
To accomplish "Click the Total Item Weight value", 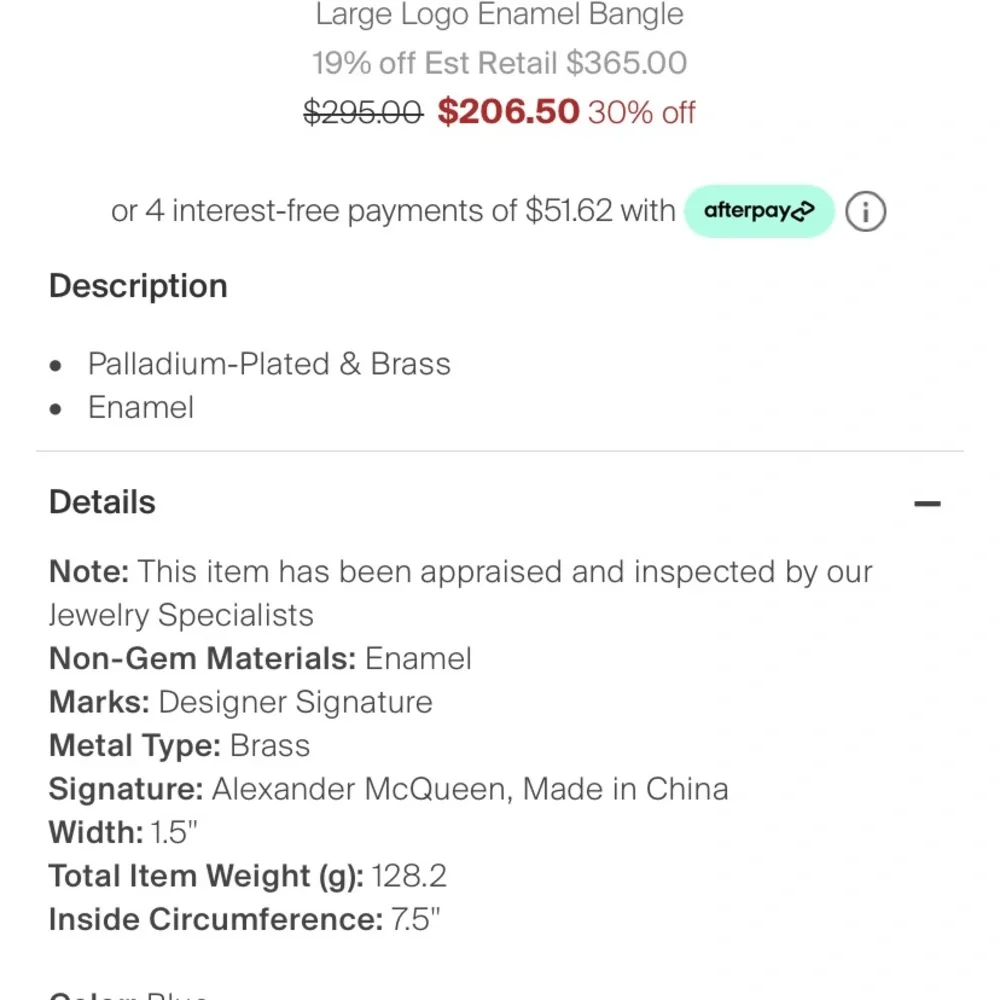I will coord(409,876).
